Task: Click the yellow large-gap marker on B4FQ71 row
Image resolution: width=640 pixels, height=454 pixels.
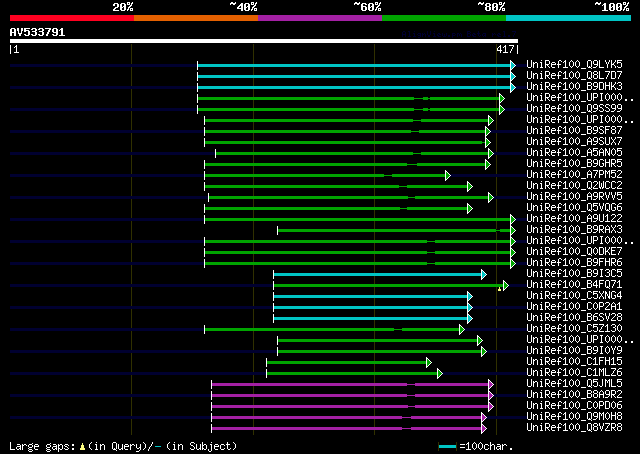Action: (499, 289)
